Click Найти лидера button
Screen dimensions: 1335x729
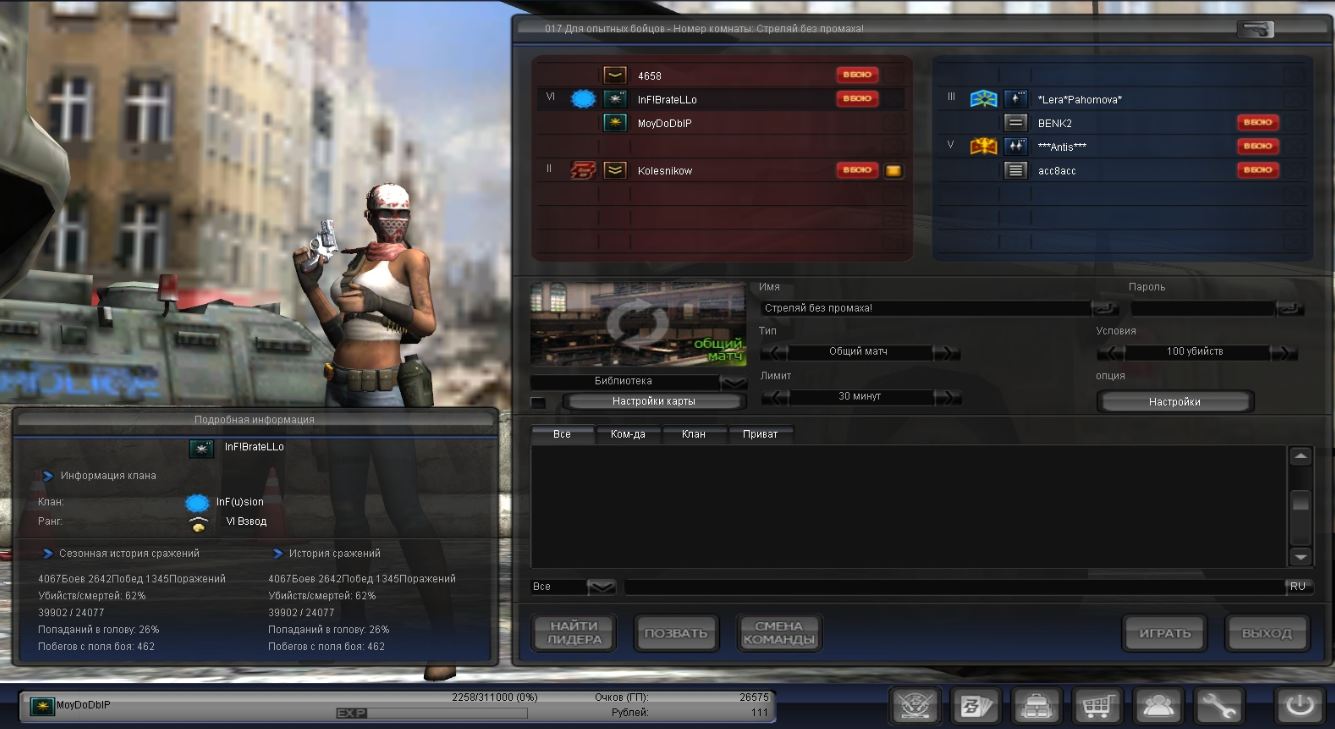[575, 633]
